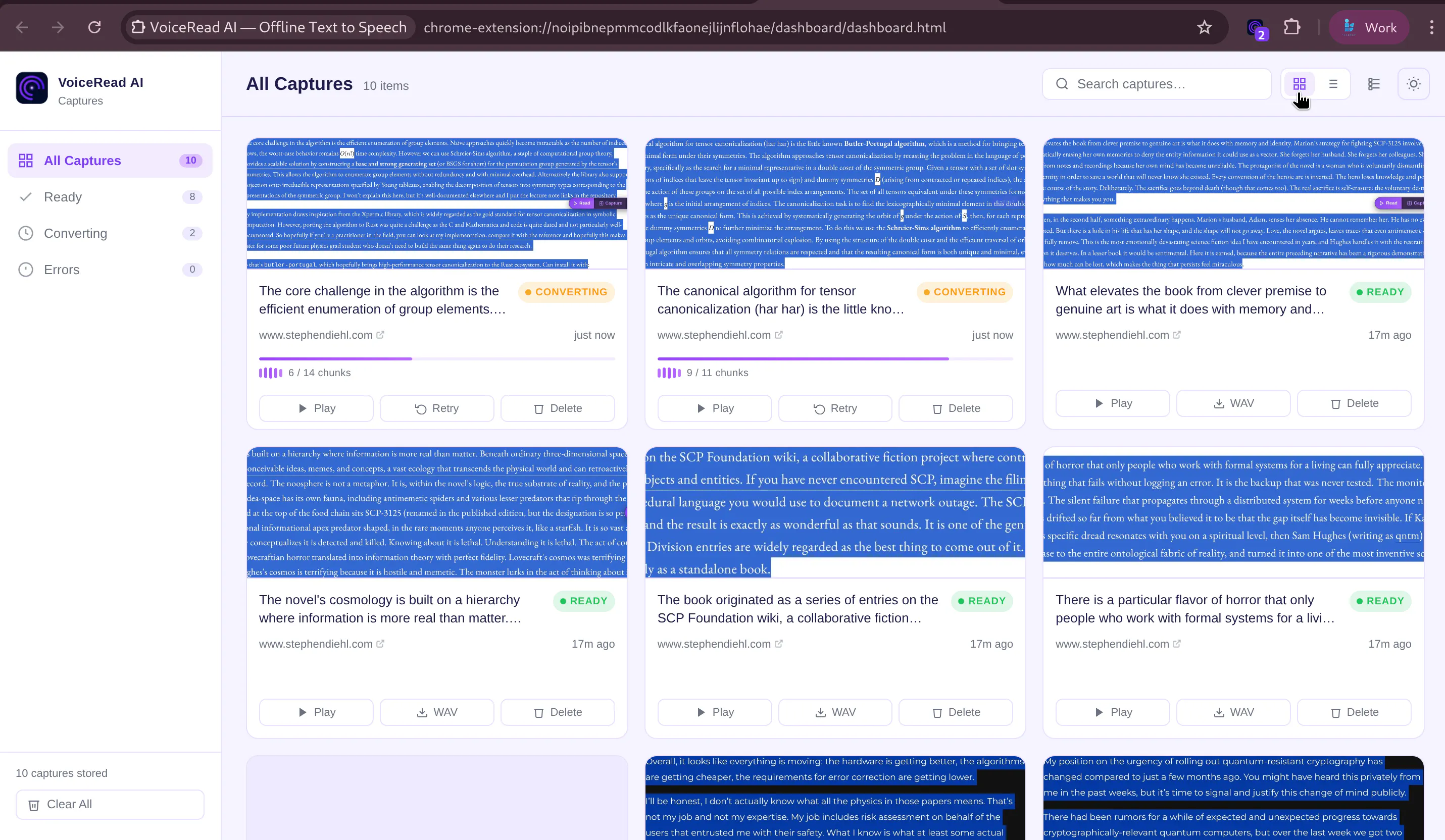Delete the 'canonical algorithm for tensor' capture
The width and height of the screenshot is (1445, 840).
click(956, 408)
